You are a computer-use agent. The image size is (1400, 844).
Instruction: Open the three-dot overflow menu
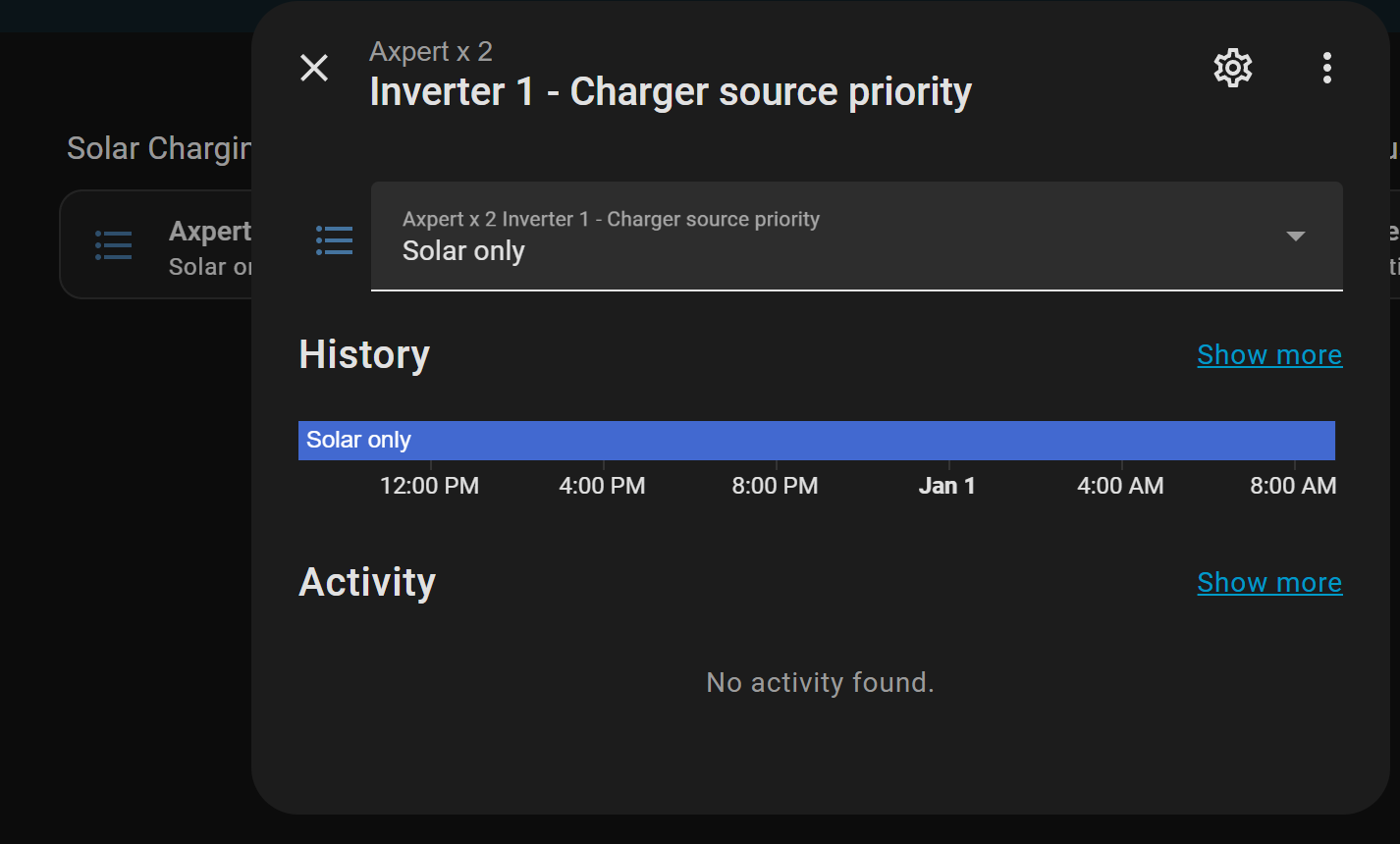pos(1326,68)
